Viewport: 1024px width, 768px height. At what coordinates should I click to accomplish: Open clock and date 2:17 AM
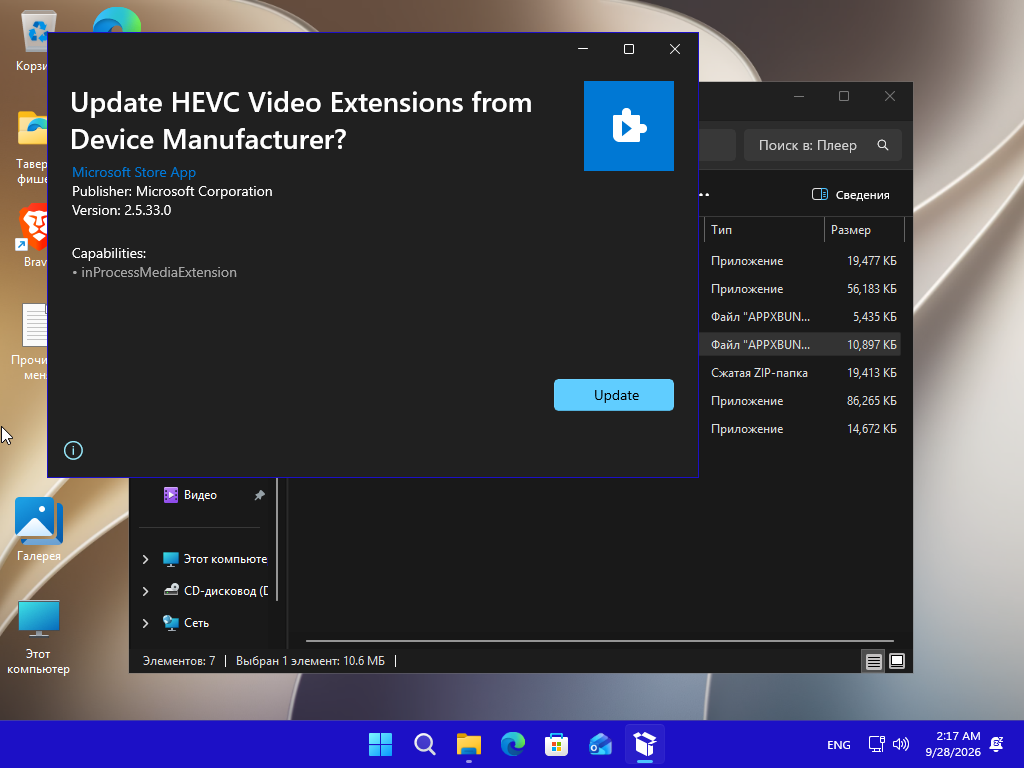953,744
